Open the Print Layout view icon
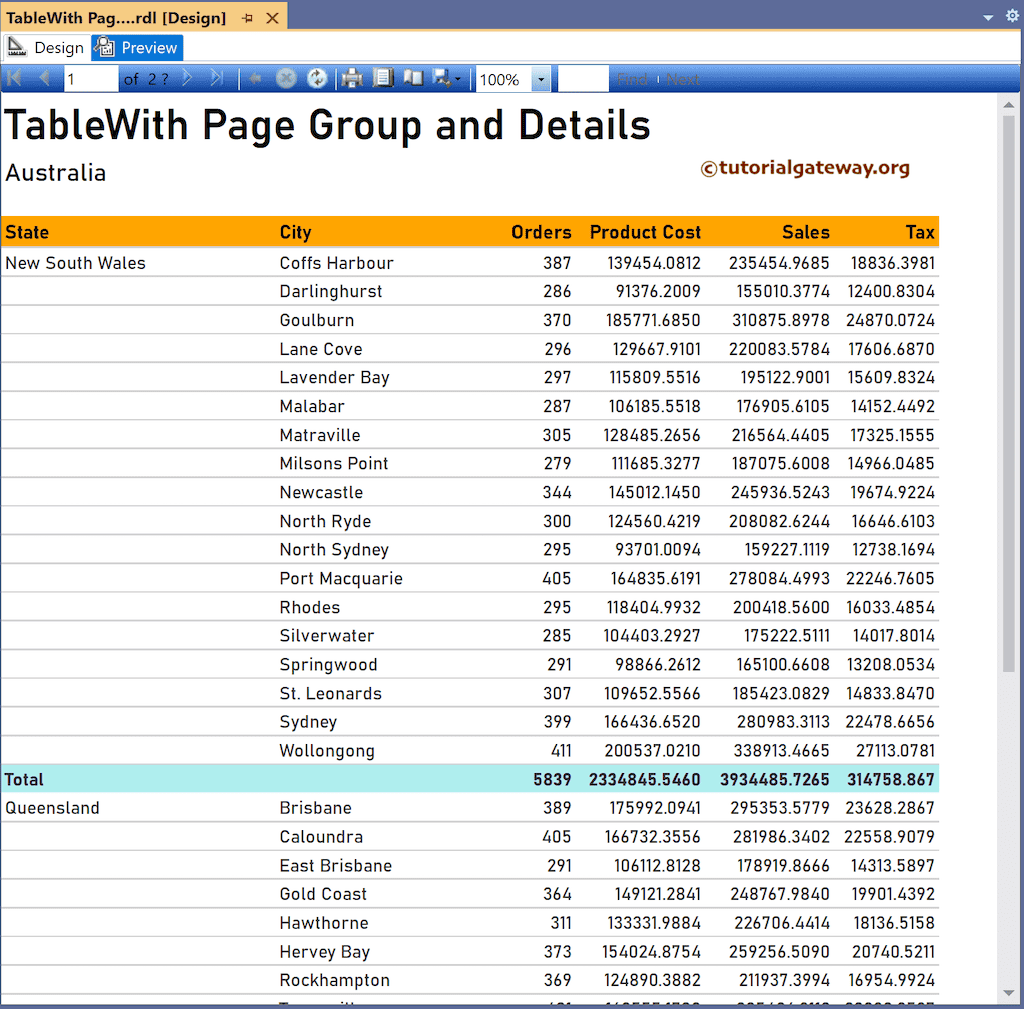The image size is (1024, 1009). (383, 78)
